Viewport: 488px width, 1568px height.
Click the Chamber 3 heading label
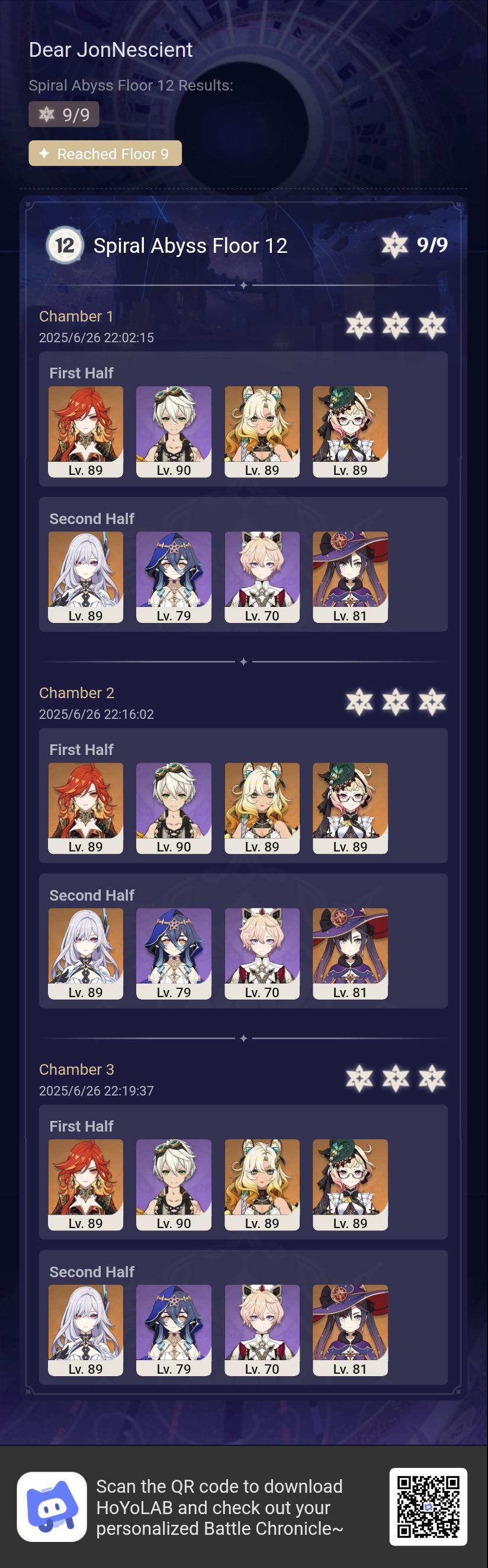pos(76,1069)
